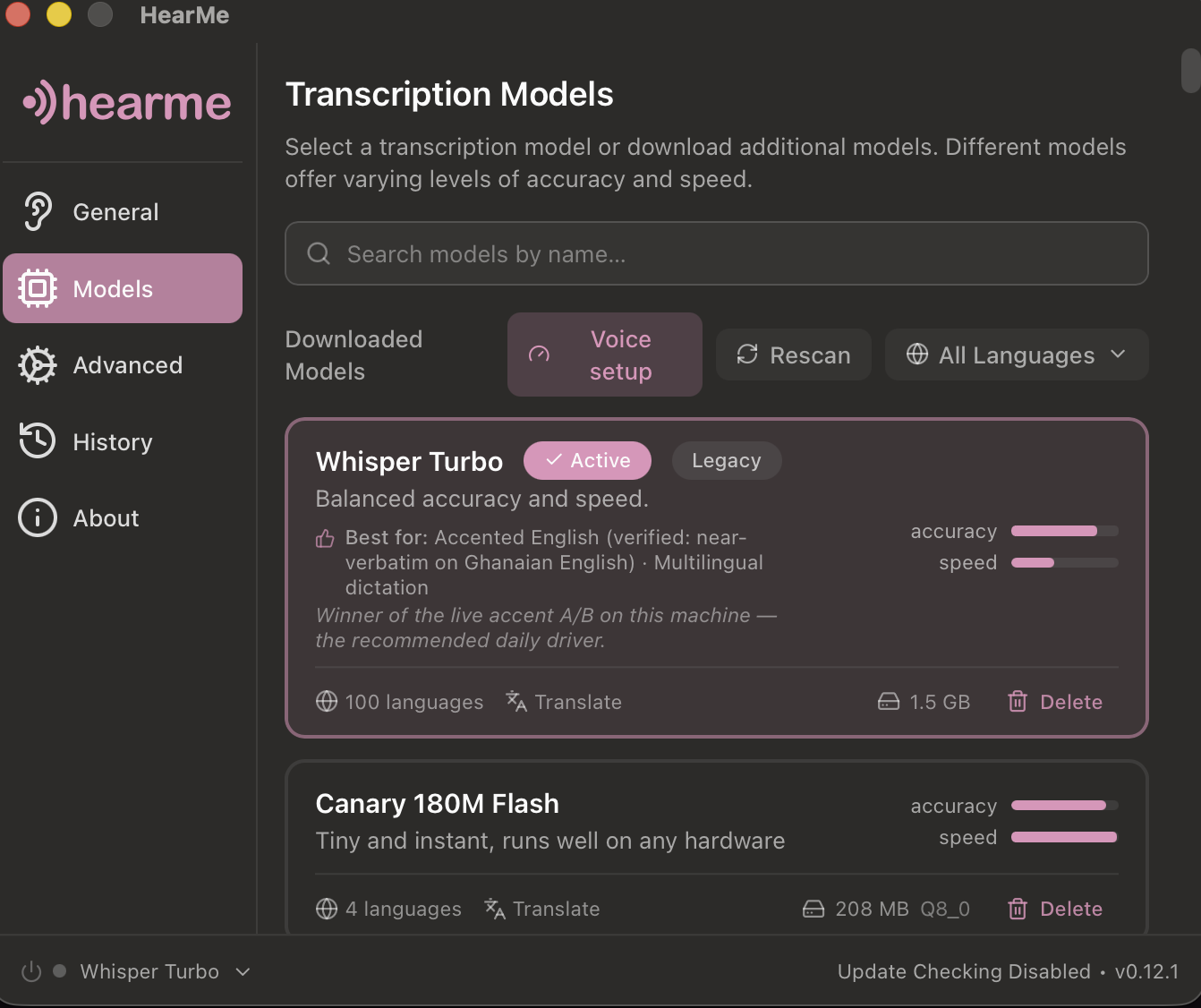Click globe icon beside 4 languages
This screenshot has width=1201, height=1008.
327,909
